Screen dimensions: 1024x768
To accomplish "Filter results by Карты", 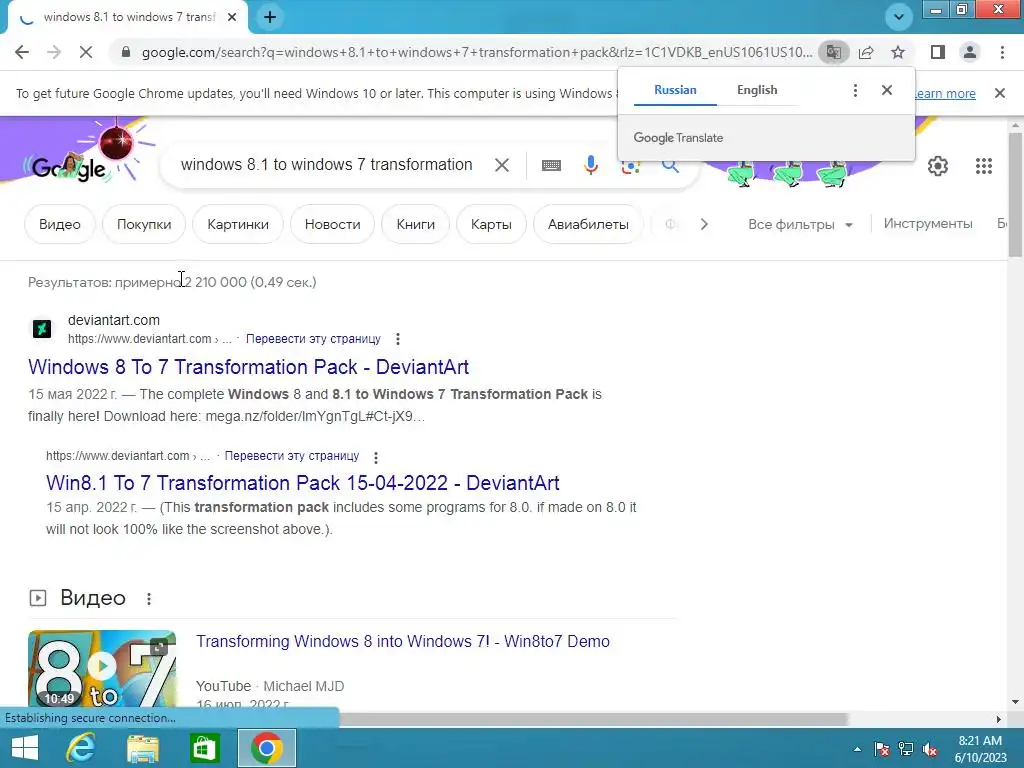I will [491, 224].
